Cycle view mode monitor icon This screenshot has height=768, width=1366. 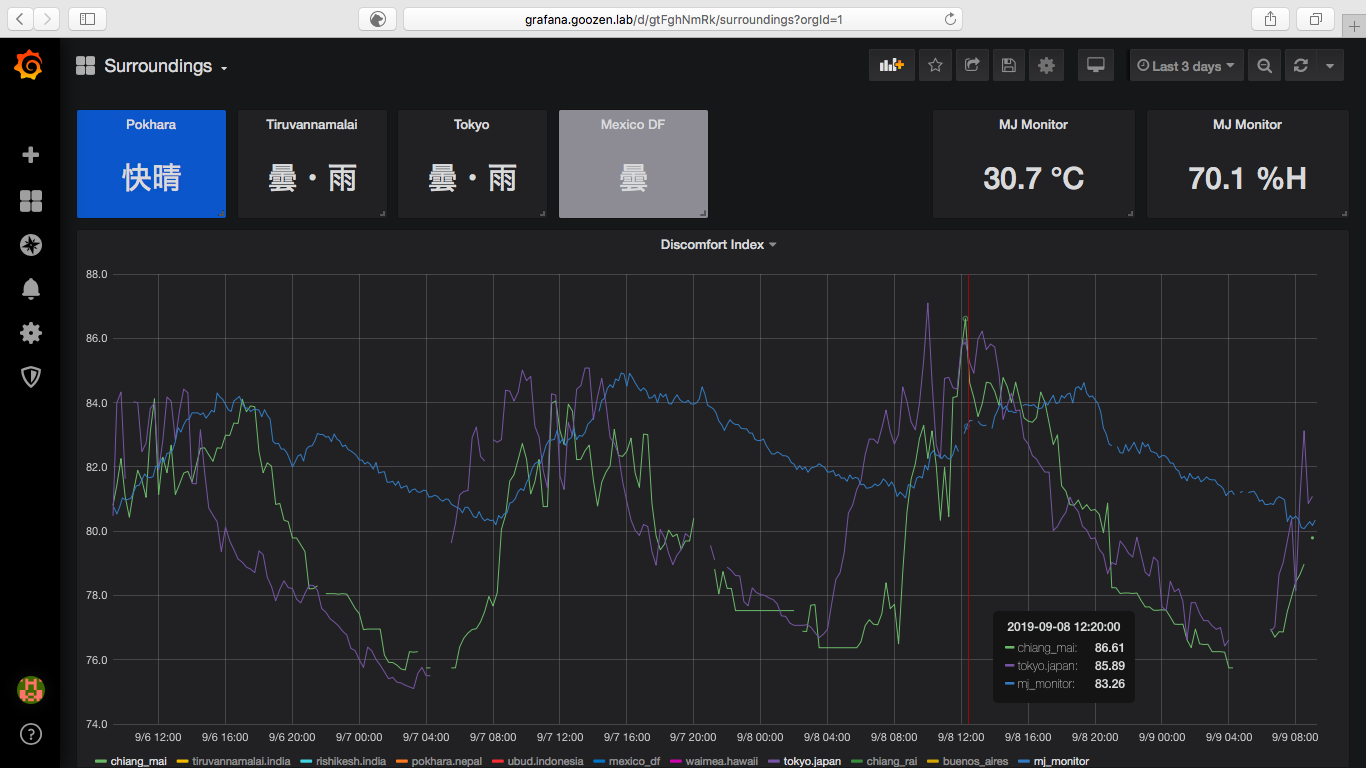tap(1096, 66)
